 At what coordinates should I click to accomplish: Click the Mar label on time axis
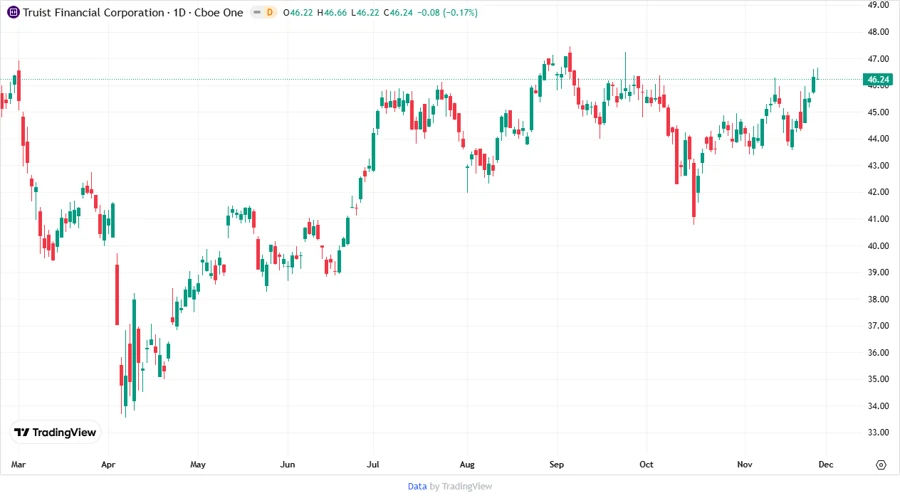point(18,464)
